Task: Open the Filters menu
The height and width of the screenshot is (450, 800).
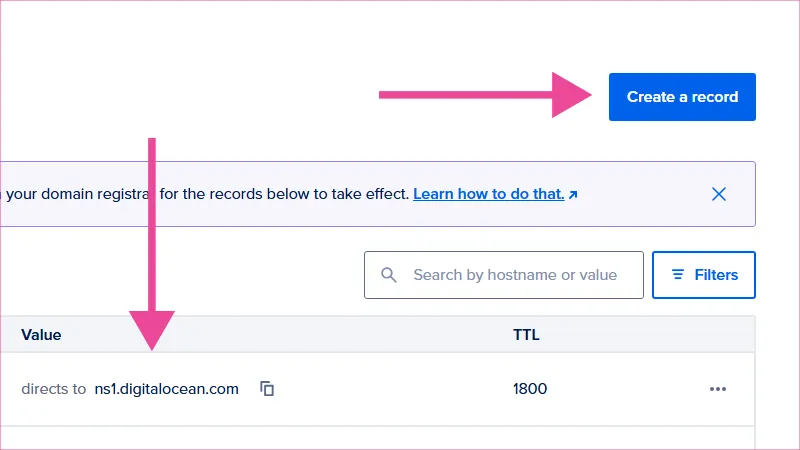Action: pyautogui.click(x=703, y=275)
